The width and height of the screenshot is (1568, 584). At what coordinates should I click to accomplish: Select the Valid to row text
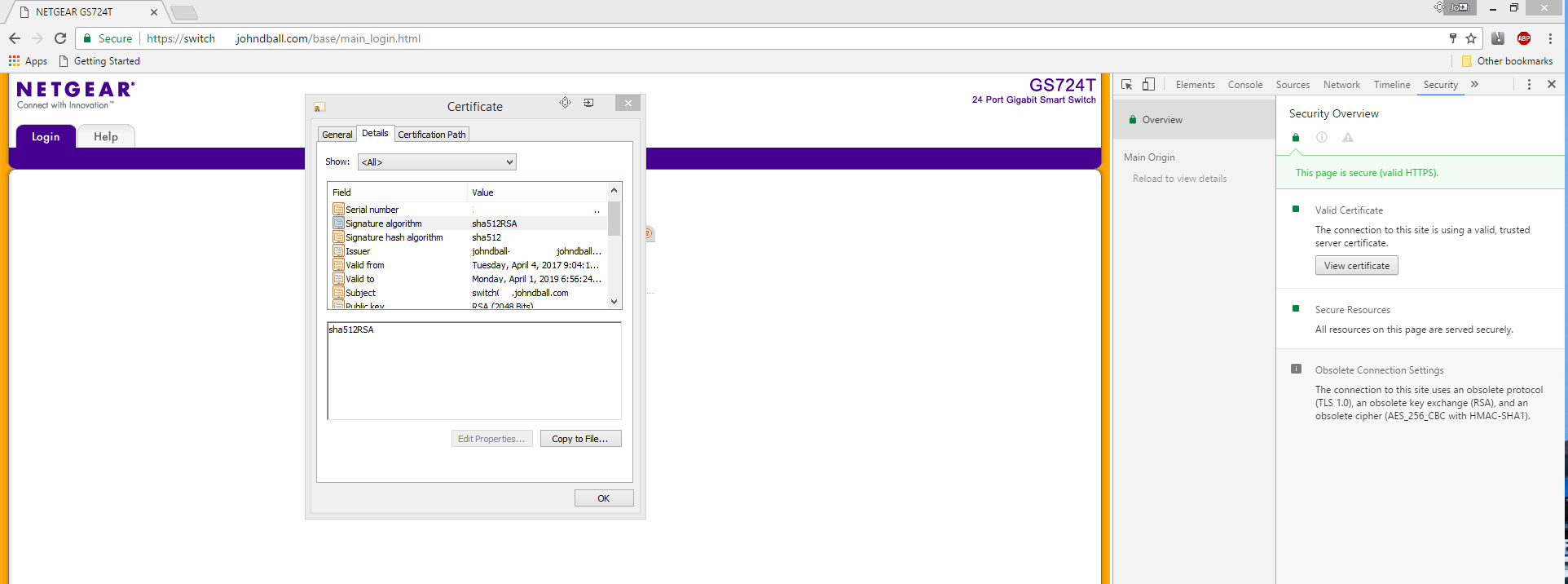360,279
